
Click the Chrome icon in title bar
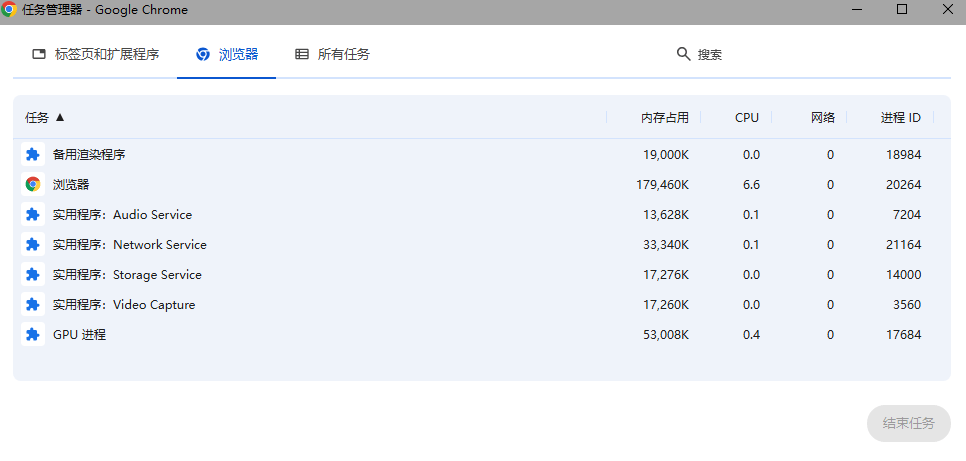(9, 10)
